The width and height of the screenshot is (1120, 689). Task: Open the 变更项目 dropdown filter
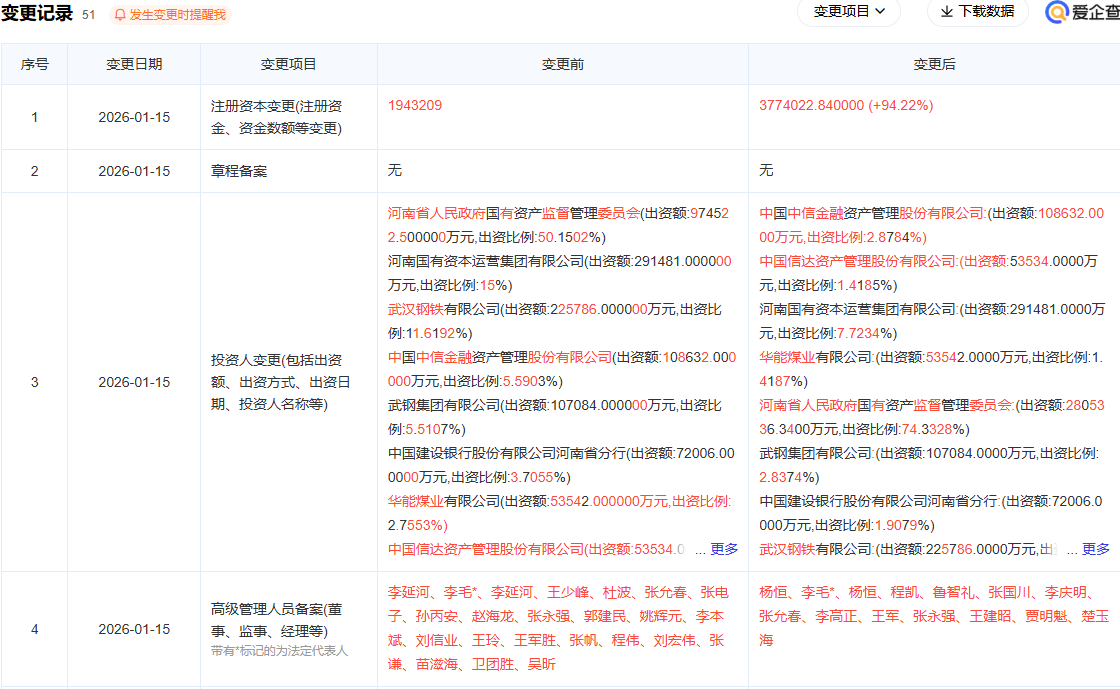pos(848,12)
